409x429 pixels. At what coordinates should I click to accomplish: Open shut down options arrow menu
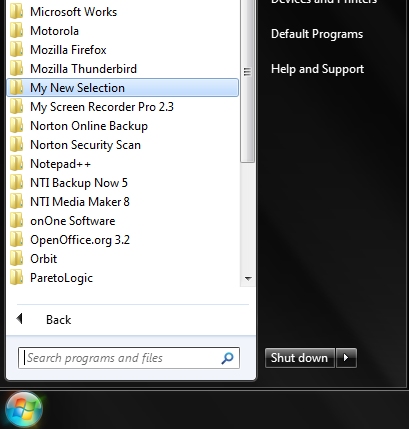tap(346, 358)
